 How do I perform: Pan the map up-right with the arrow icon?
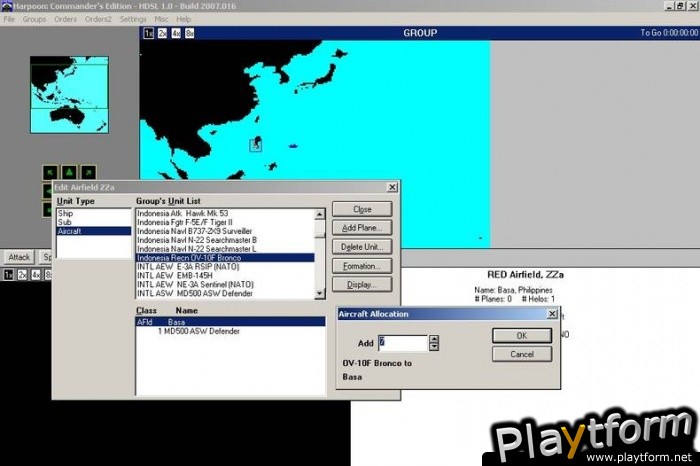(88, 172)
